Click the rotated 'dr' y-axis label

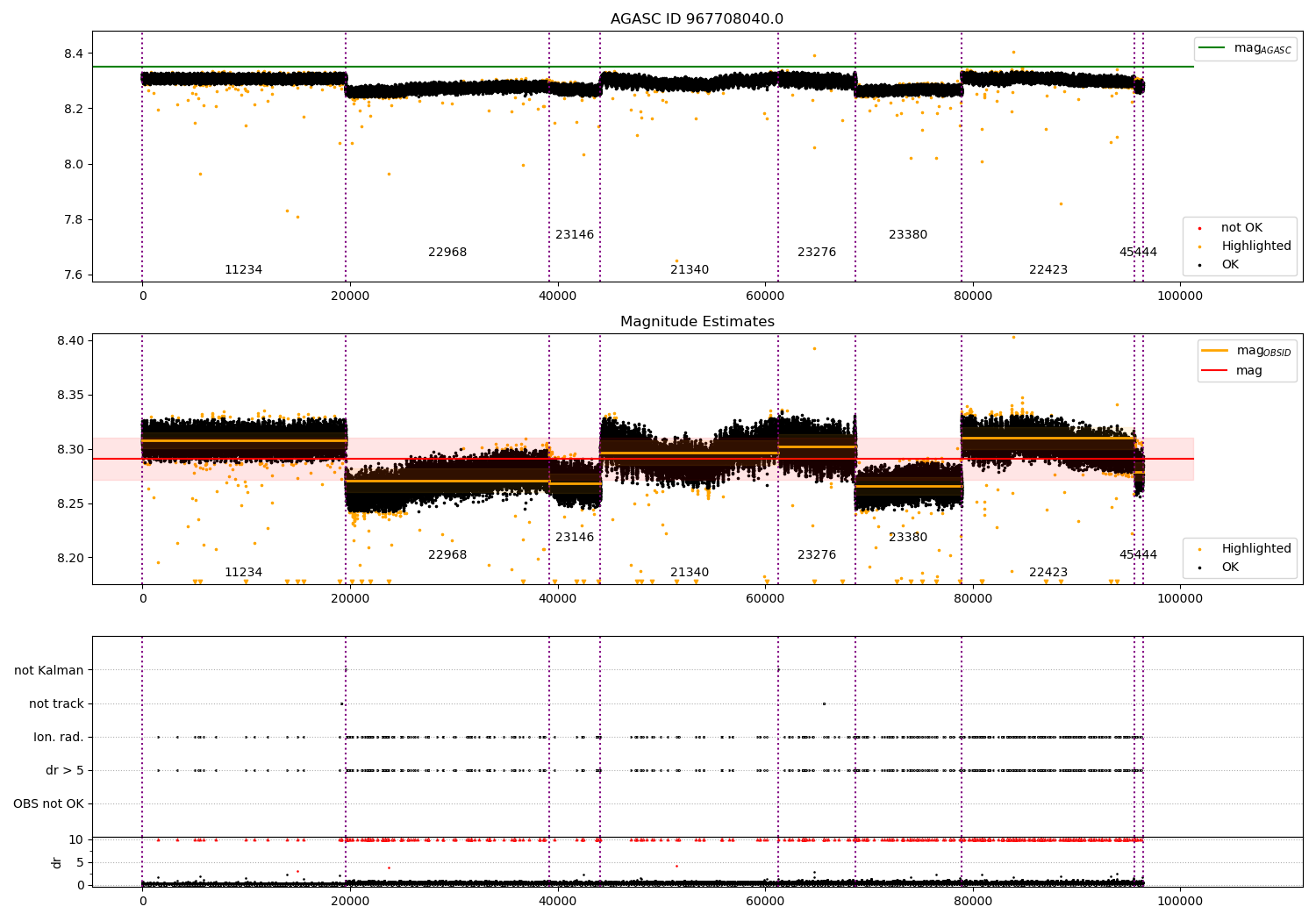tap(57, 862)
